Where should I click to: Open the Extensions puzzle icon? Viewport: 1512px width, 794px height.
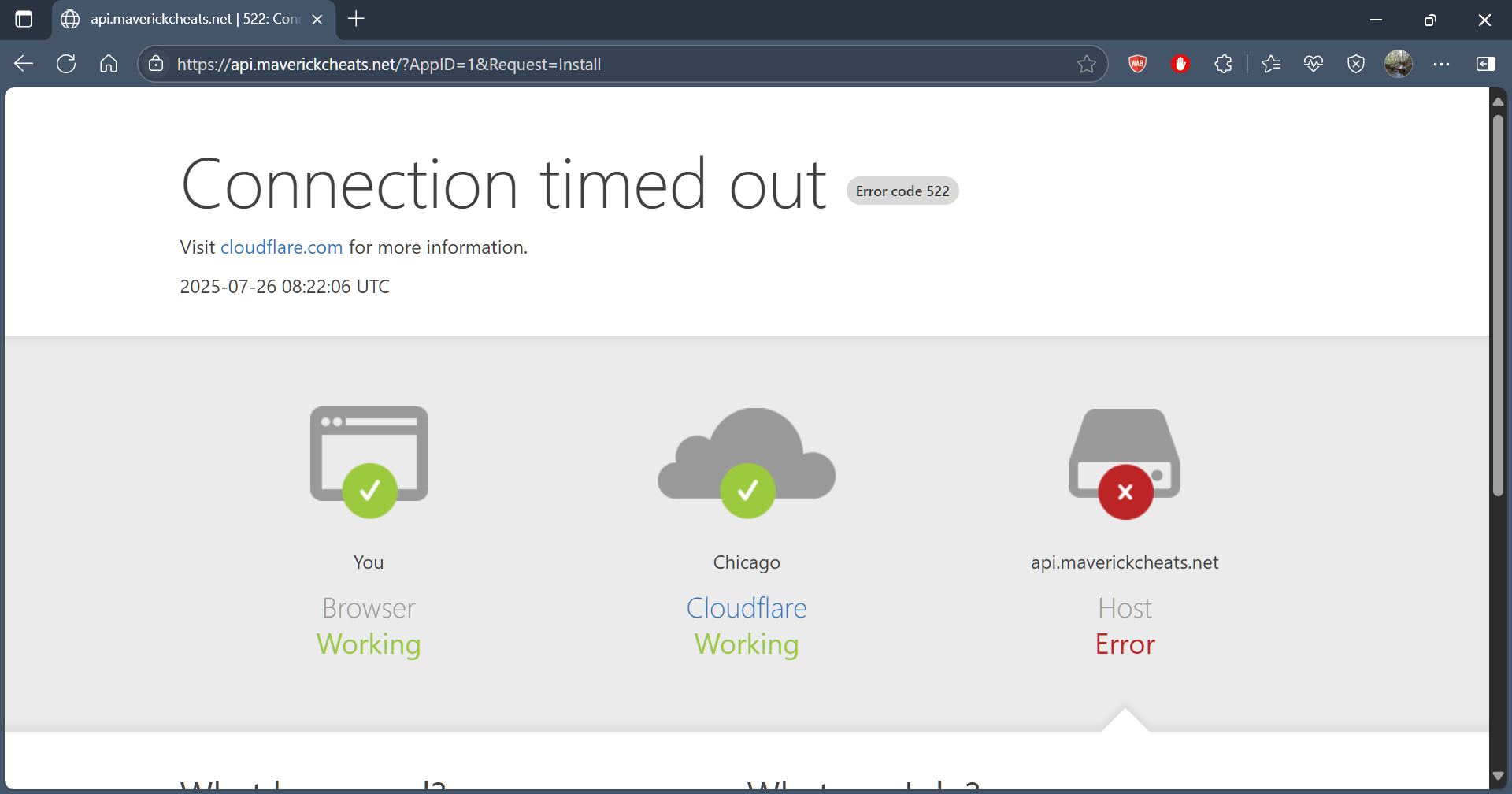(x=1223, y=64)
